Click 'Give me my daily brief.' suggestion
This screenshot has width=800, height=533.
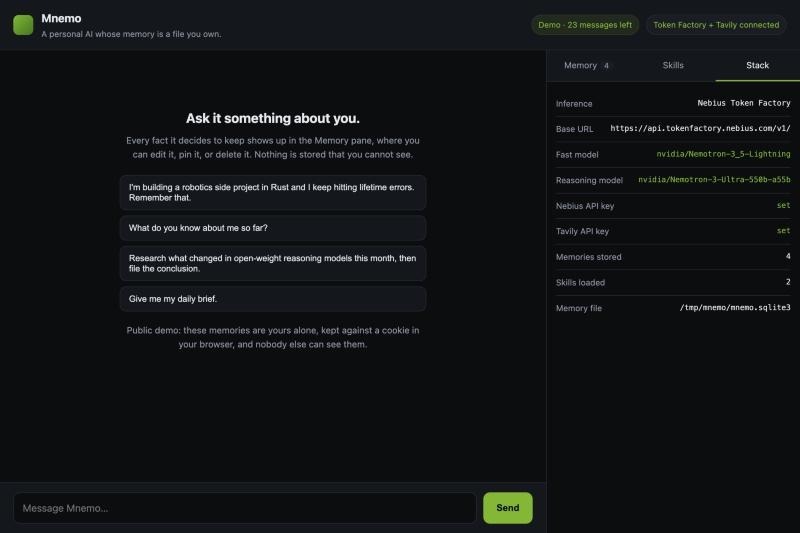click(x=273, y=299)
